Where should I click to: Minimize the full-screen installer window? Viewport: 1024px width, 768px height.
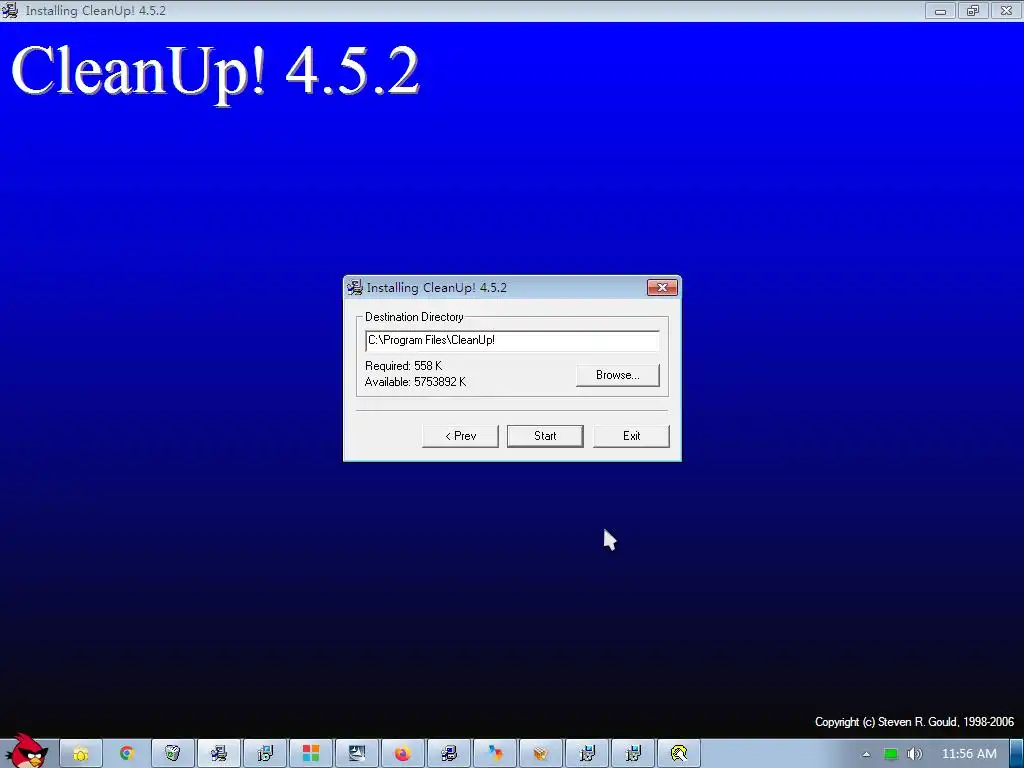tap(940, 10)
